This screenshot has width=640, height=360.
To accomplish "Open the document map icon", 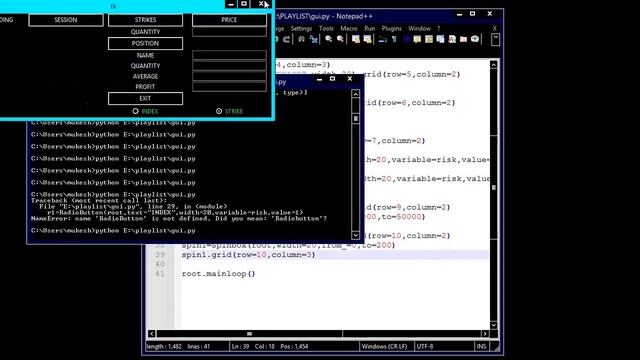I will [x=429, y=39].
